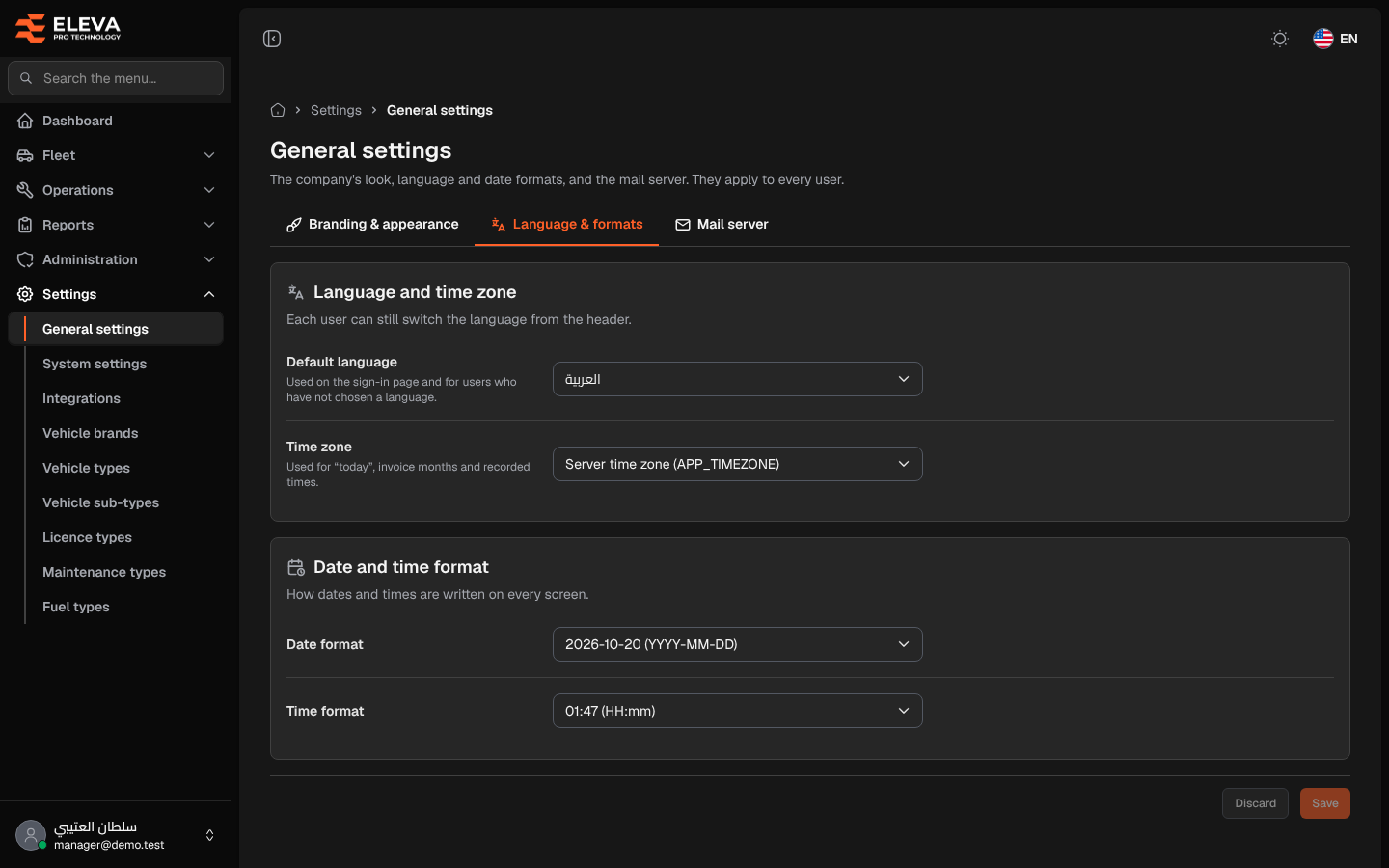Image resolution: width=1389 pixels, height=868 pixels.
Task: Select General settings in the sidebar
Action: [116, 329]
